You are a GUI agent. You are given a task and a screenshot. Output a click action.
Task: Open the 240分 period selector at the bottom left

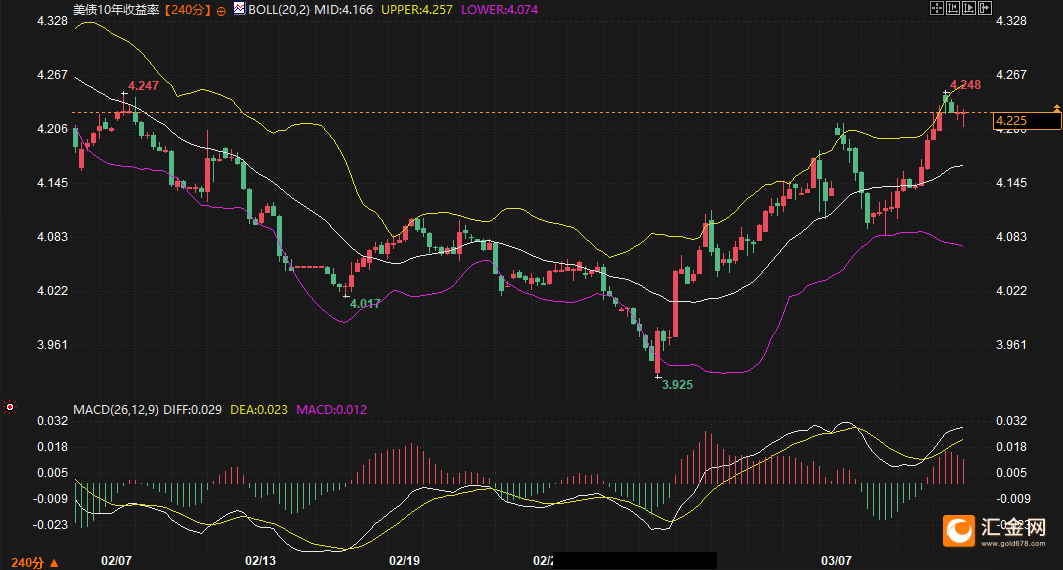click(35, 563)
